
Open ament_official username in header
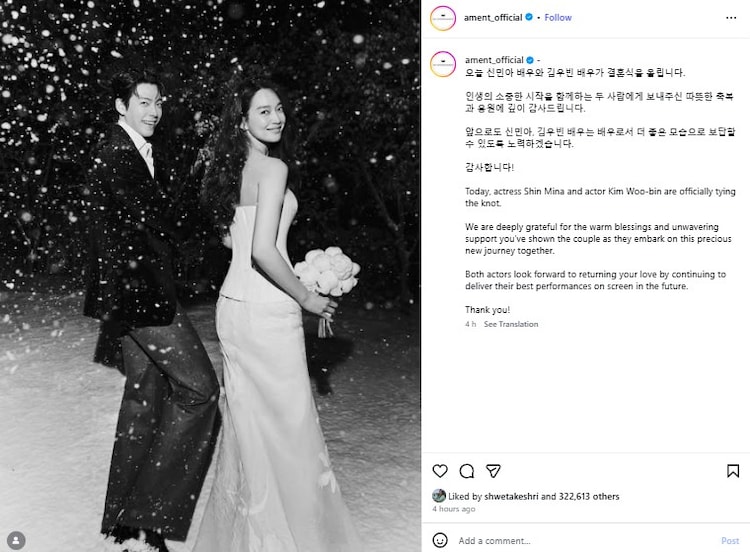[x=493, y=18]
